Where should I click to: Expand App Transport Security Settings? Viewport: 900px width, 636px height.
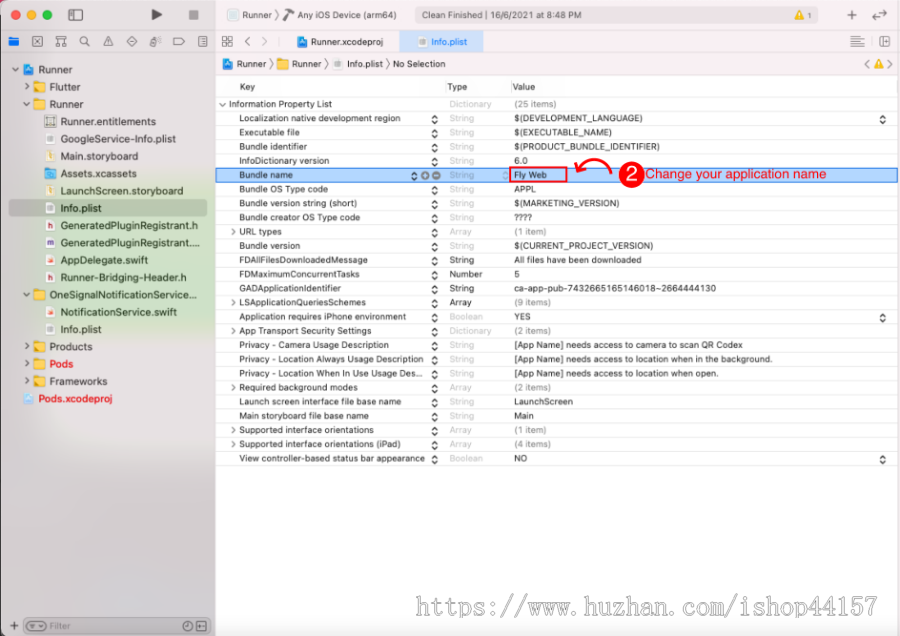pyautogui.click(x=233, y=331)
